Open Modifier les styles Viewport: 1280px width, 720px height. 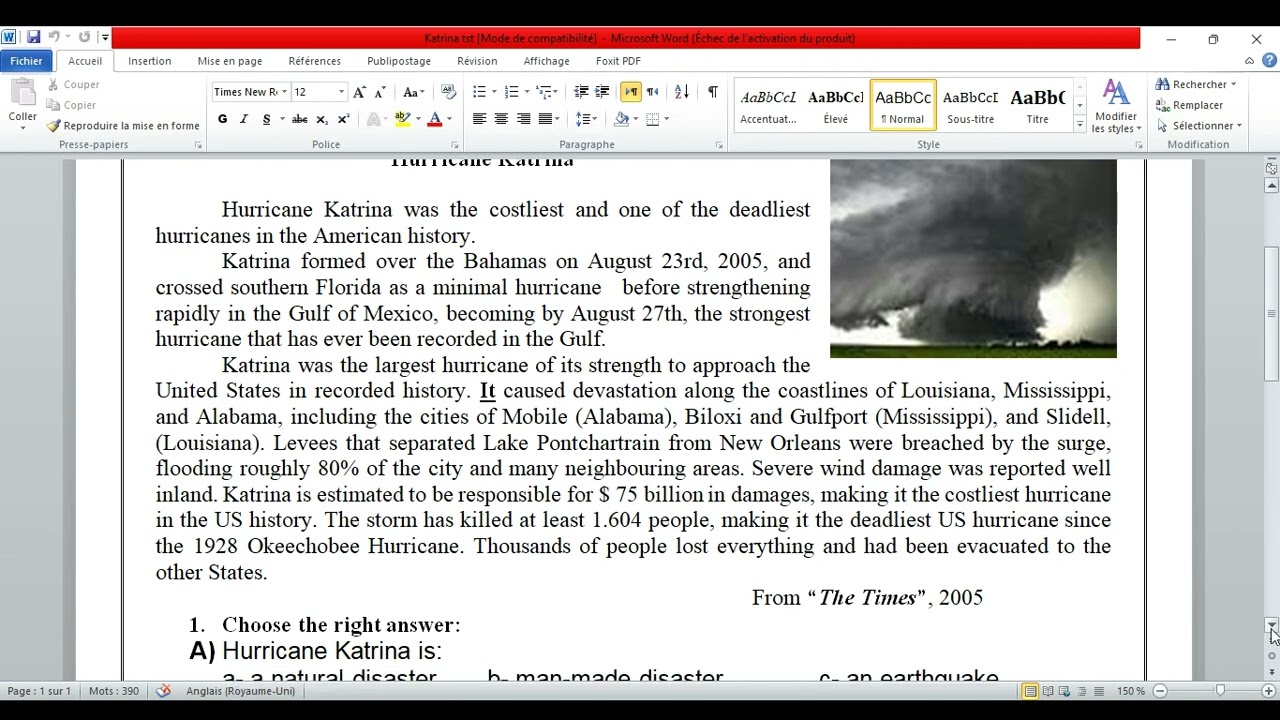(1116, 107)
